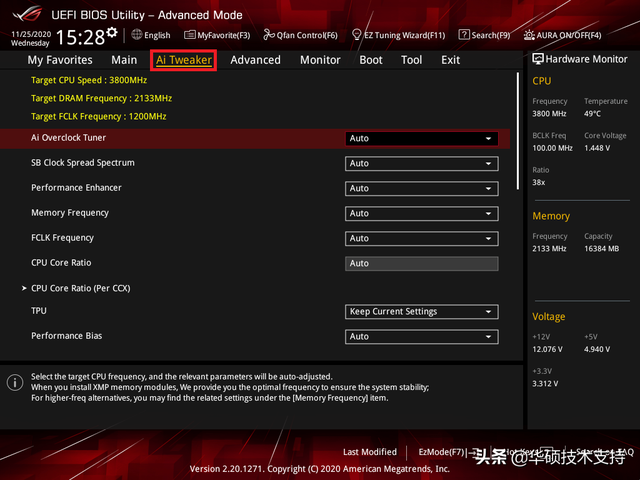This screenshot has width=640, height=480.
Task: Click Core Voltage 1.448 V value
Action: [597, 148]
